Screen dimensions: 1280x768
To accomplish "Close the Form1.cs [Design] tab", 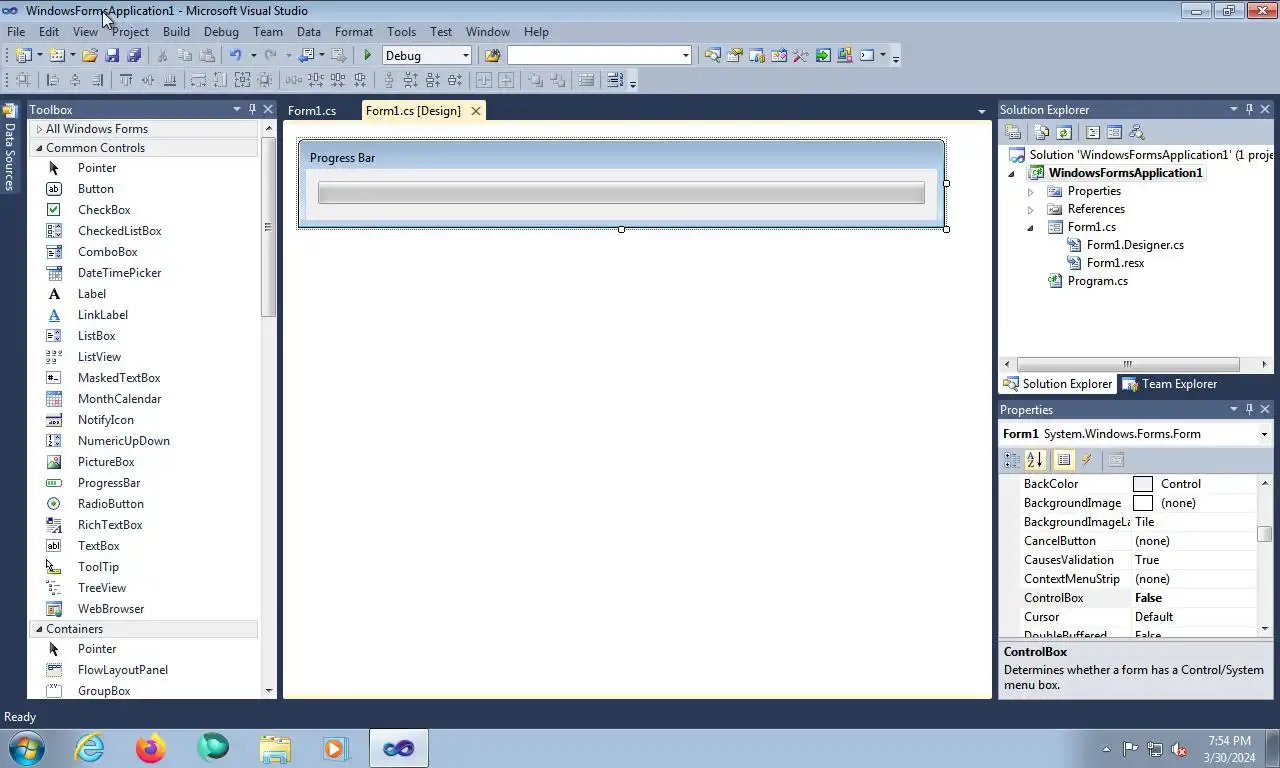I will pos(476,111).
